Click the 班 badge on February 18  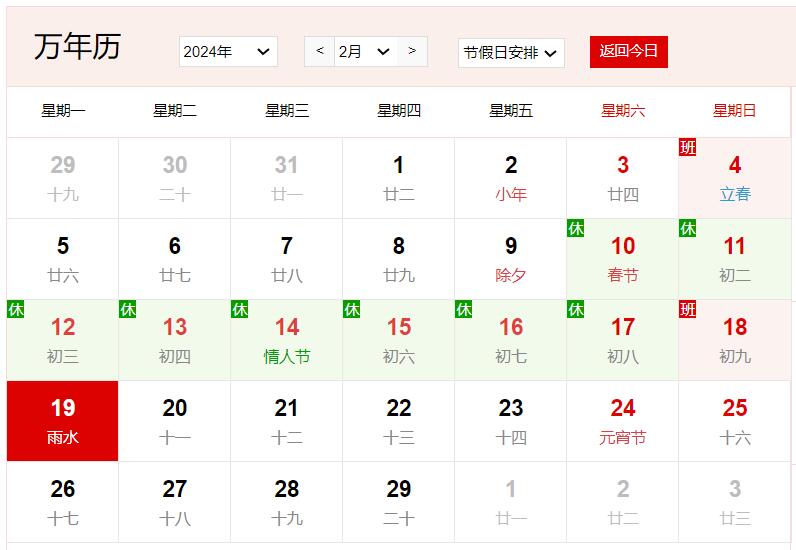coord(687,310)
